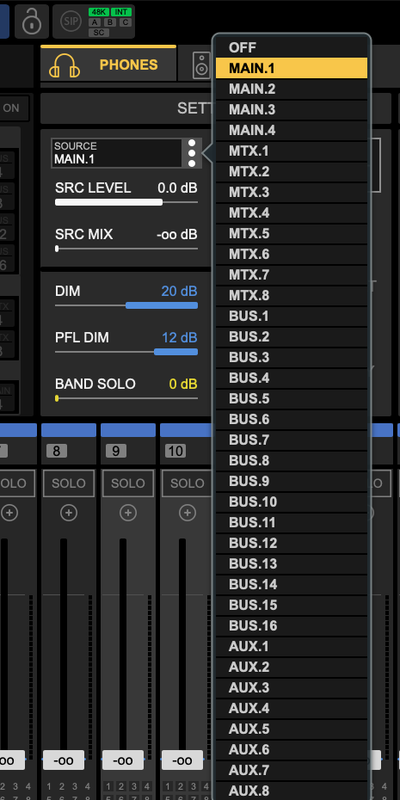The width and height of the screenshot is (400, 800).
Task: Open the PHONES tab
Action: tap(108, 65)
